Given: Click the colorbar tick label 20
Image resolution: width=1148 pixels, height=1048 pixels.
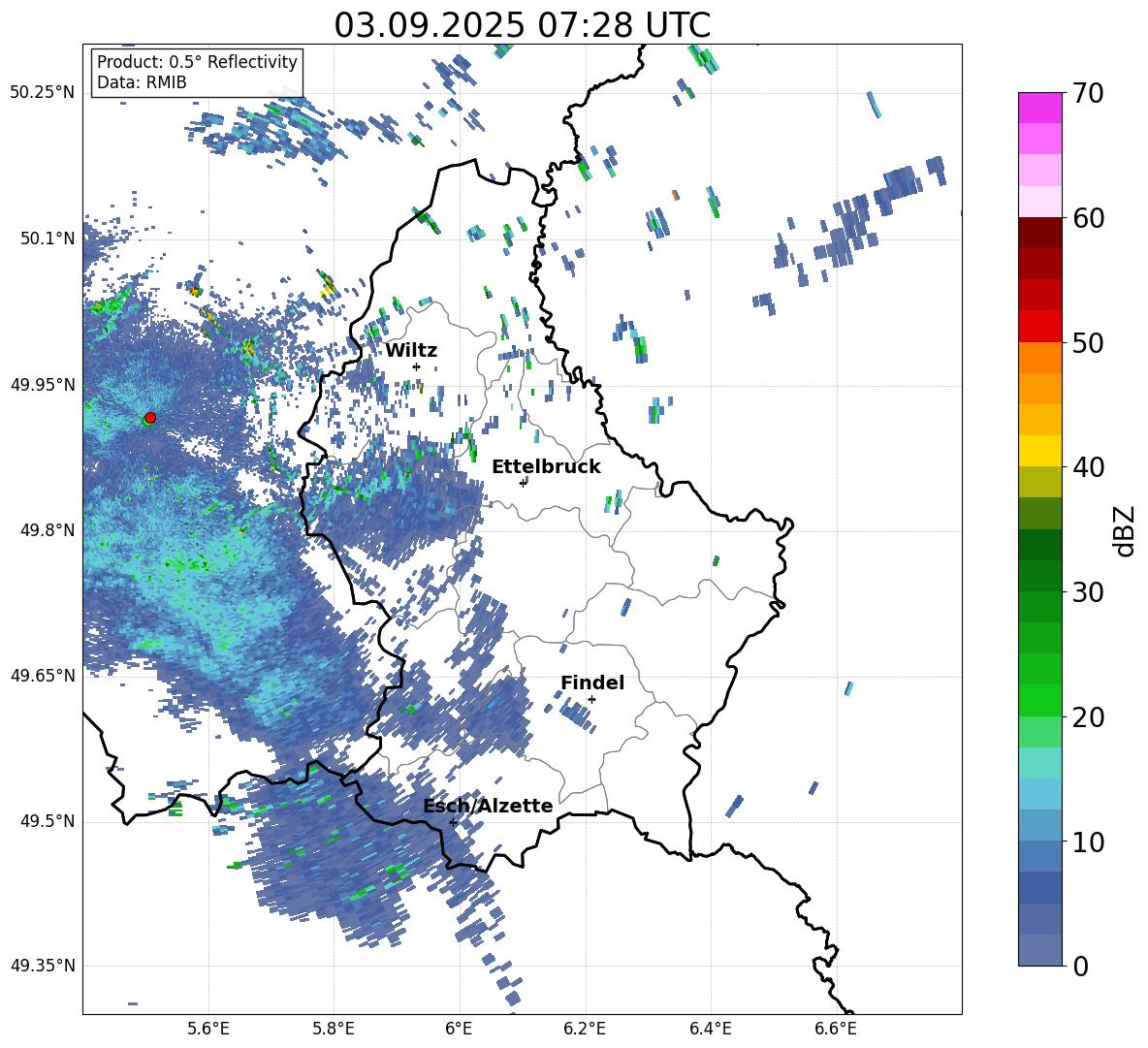Looking at the screenshot, I should [1088, 716].
